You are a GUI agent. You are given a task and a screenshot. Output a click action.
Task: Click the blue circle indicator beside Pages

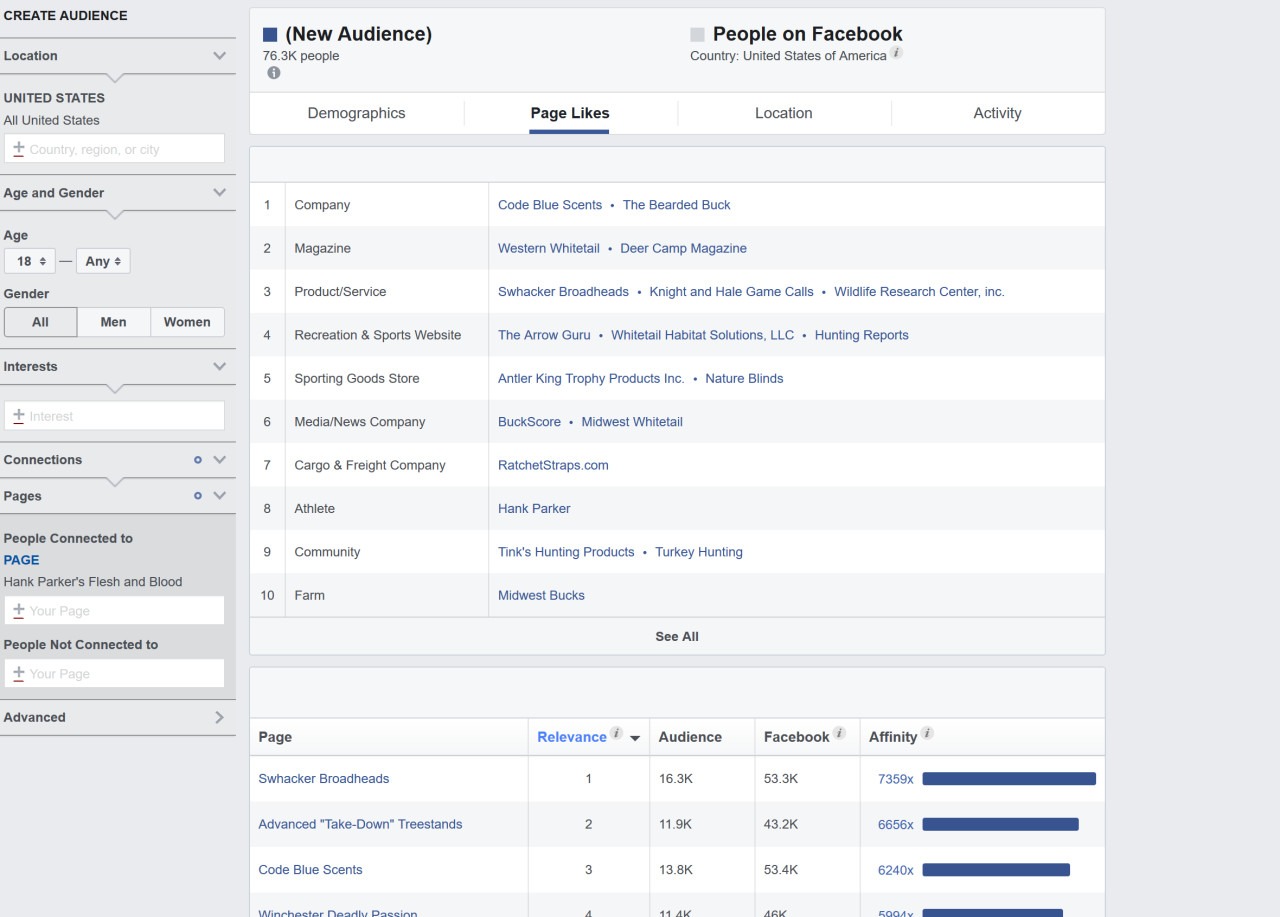198,496
